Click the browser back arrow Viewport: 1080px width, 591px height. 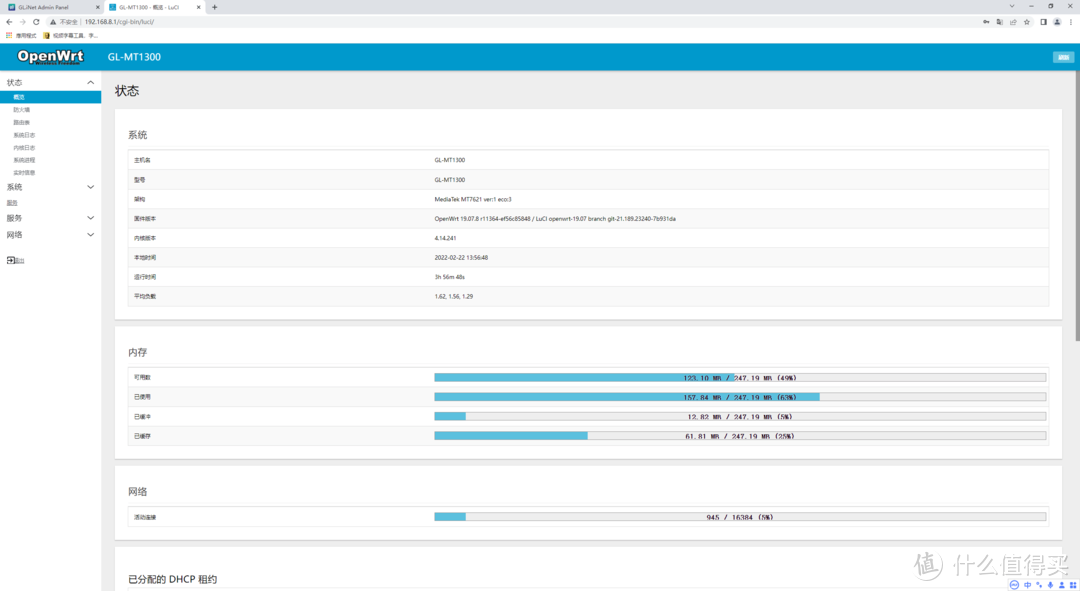point(9,21)
